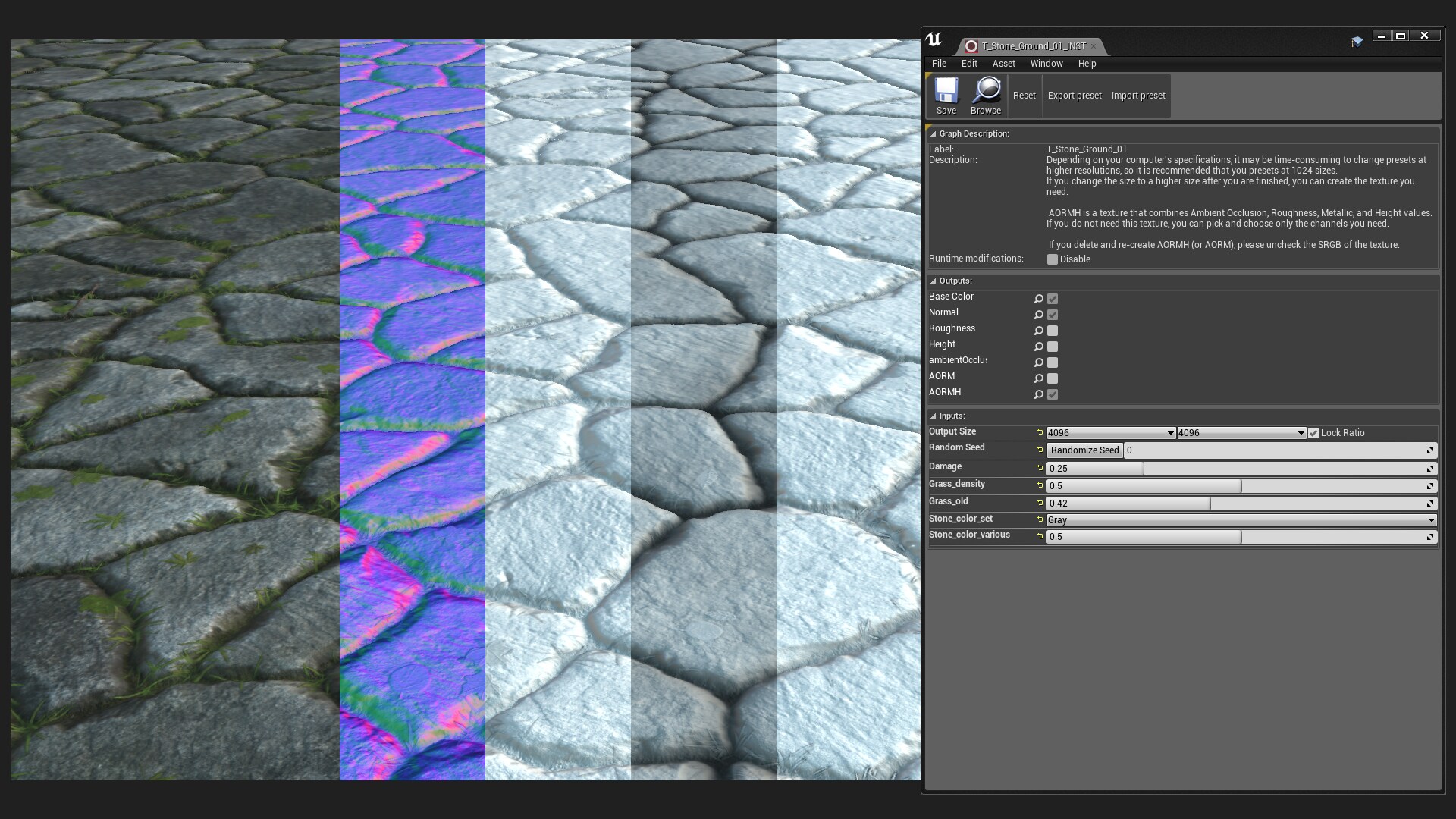
Task: Collapse the Outputs section
Action: [934, 281]
